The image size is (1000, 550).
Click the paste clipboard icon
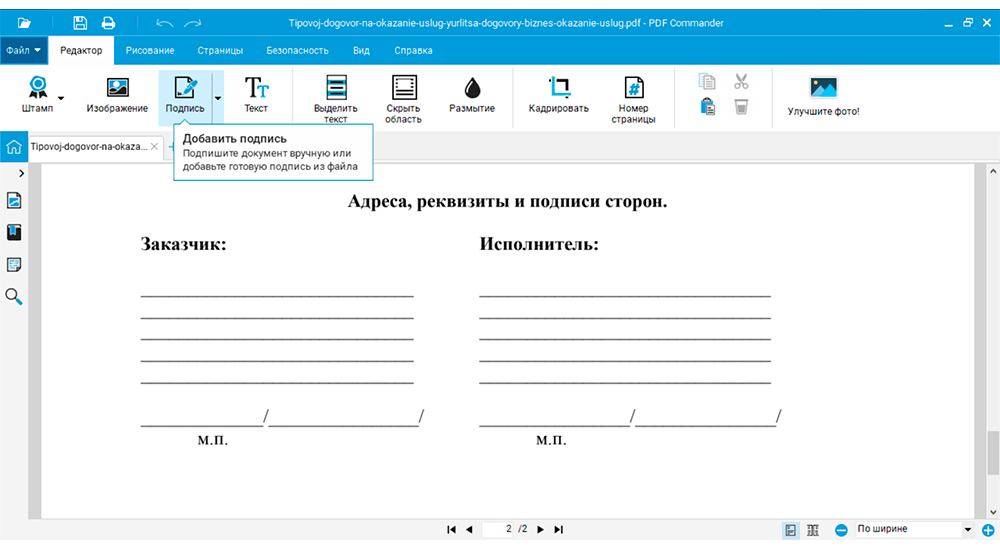pyautogui.click(x=707, y=107)
